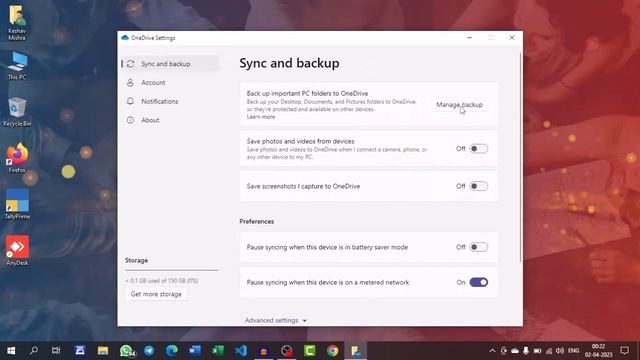
Task: Click the Manage backup button
Action: (459, 105)
